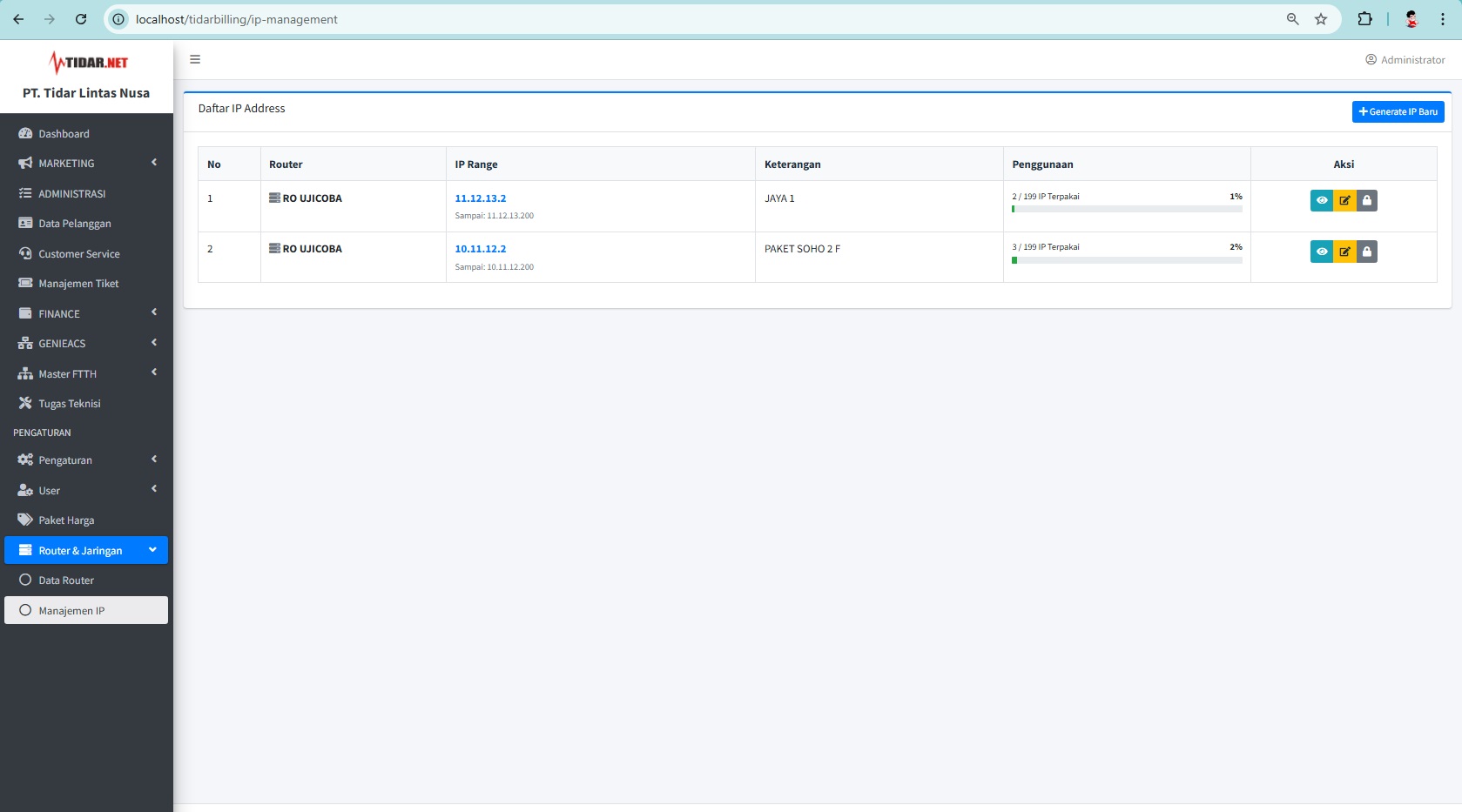Open the Administrator user menu

coord(1405,60)
